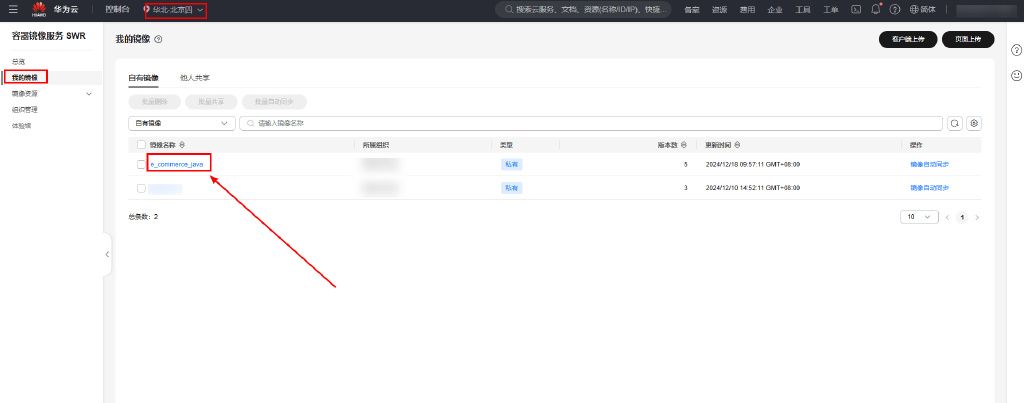Click the 页面上传 button
Image resolution: width=1024 pixels, height=403 pixels.
pos(968,39)
